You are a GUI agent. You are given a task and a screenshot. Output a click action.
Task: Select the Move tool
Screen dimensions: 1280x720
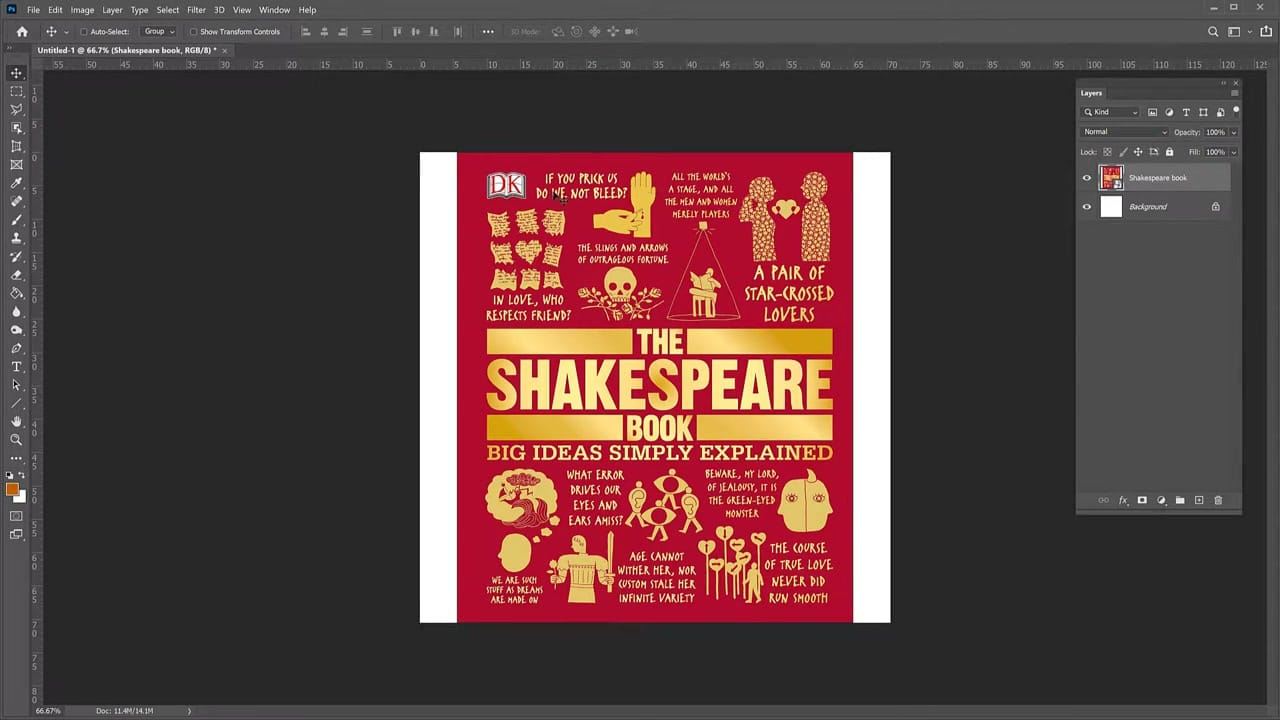16,73
